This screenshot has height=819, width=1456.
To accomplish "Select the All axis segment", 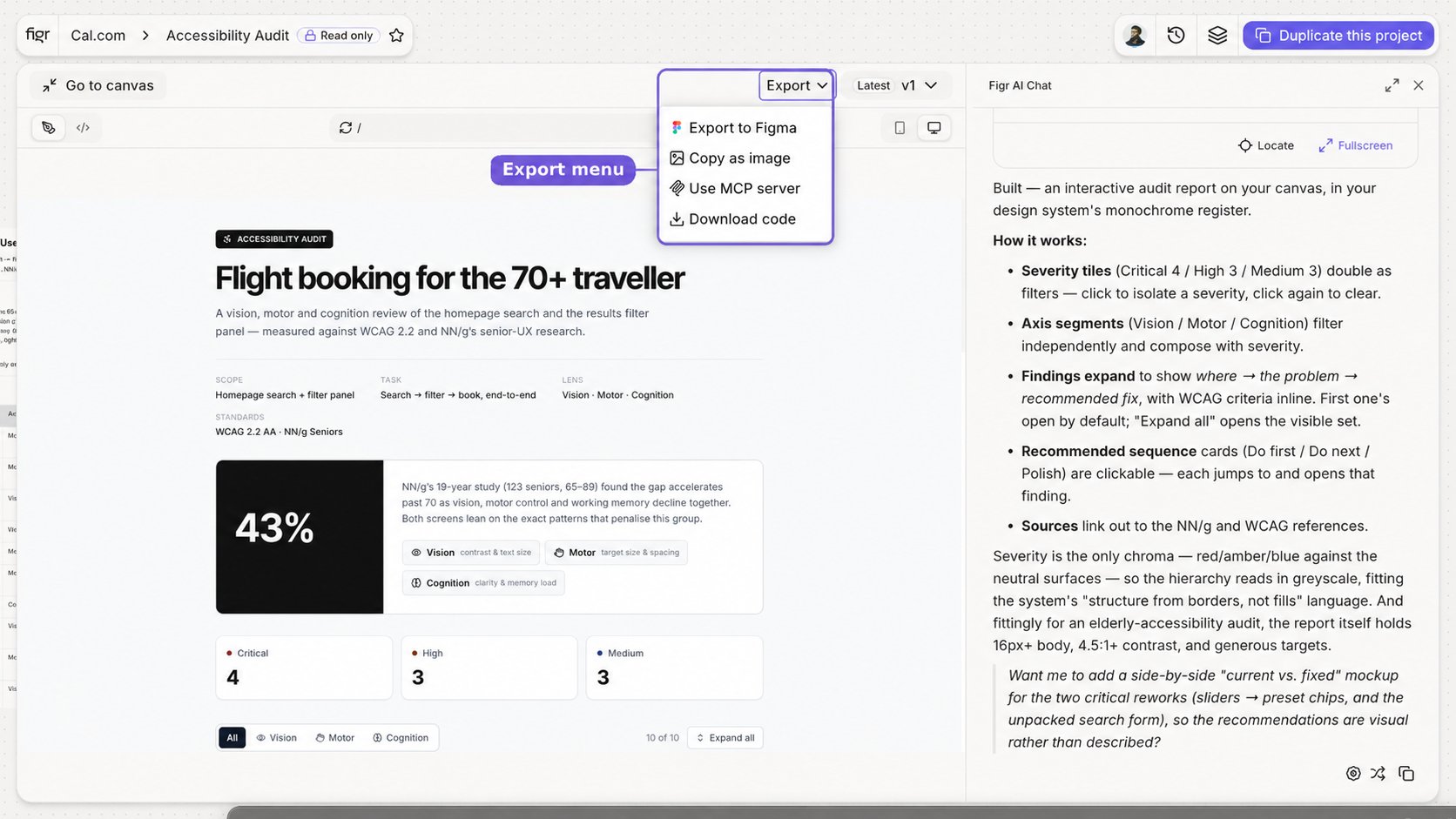I will tap(233, 738).
